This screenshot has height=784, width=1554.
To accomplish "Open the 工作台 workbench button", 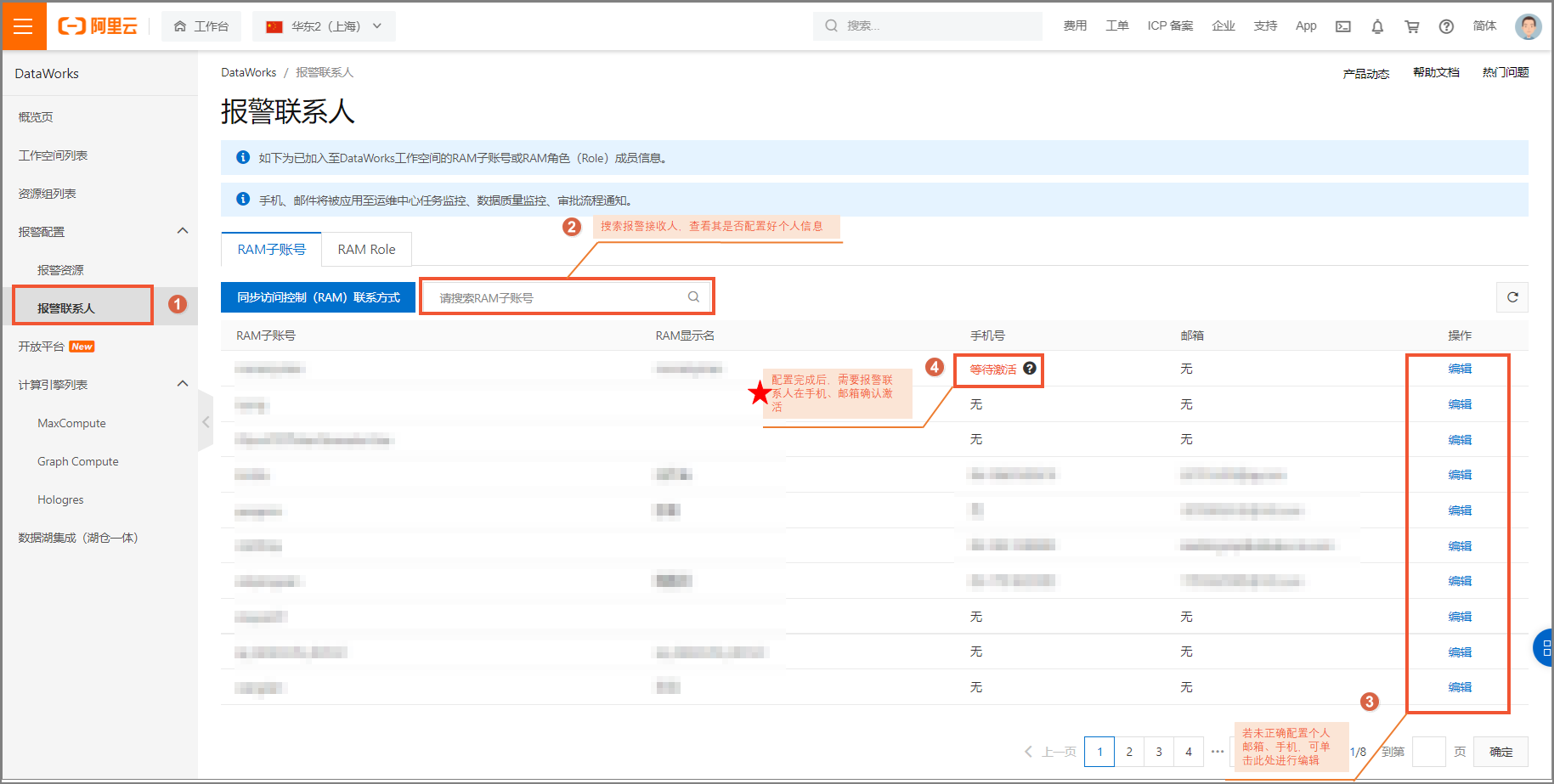I will point(201,26).
